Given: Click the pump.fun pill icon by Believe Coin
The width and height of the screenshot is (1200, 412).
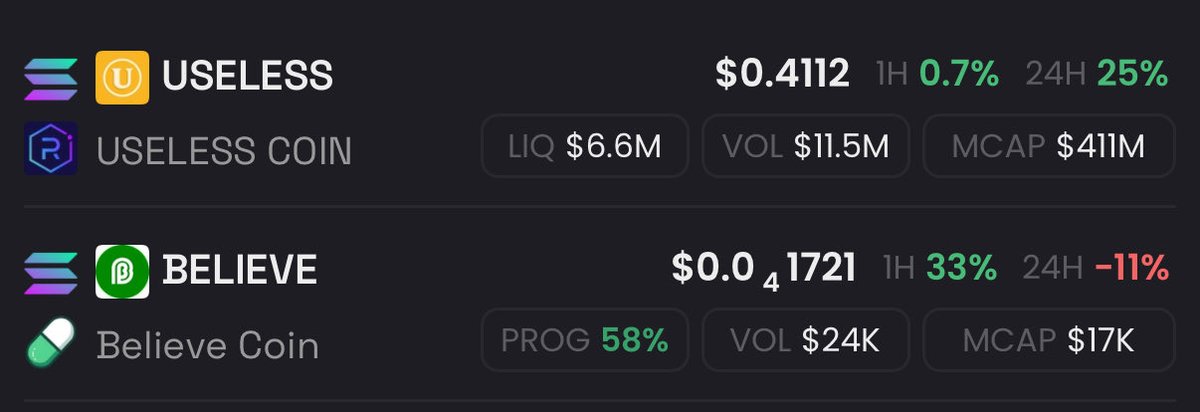Looking at the screenshot, I should (51, 344).
